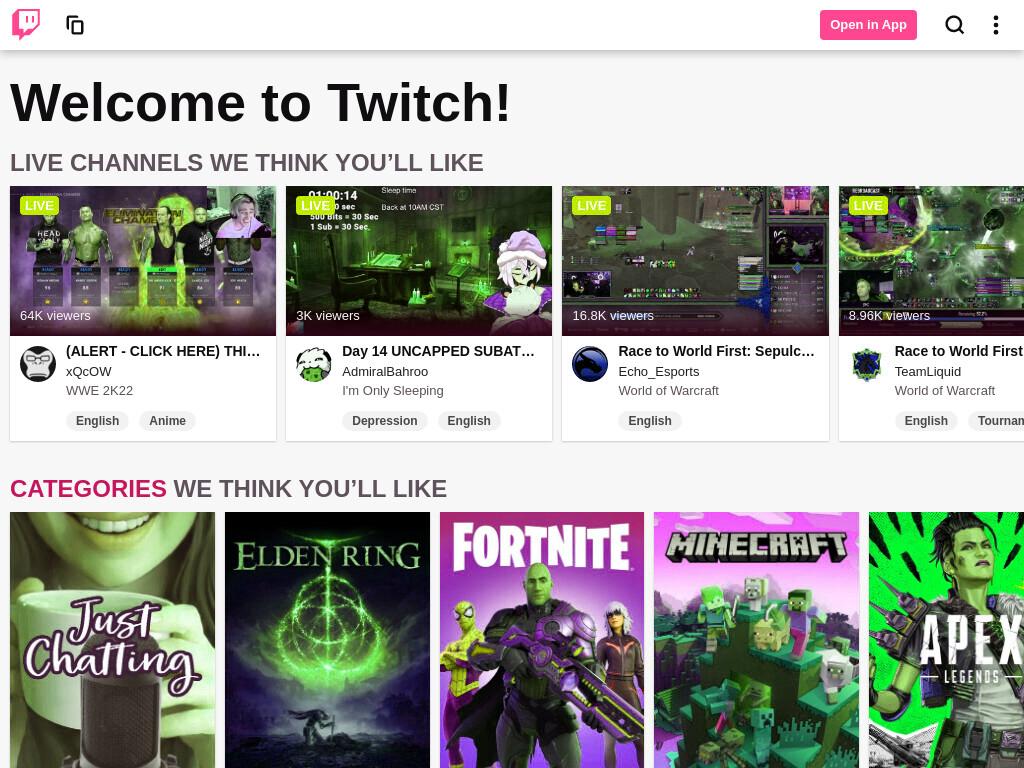Open xQcOW's WWE 2K22 live stream thumbnail
This screenshot has width=1024, height=768.
[x=143, y=261]
